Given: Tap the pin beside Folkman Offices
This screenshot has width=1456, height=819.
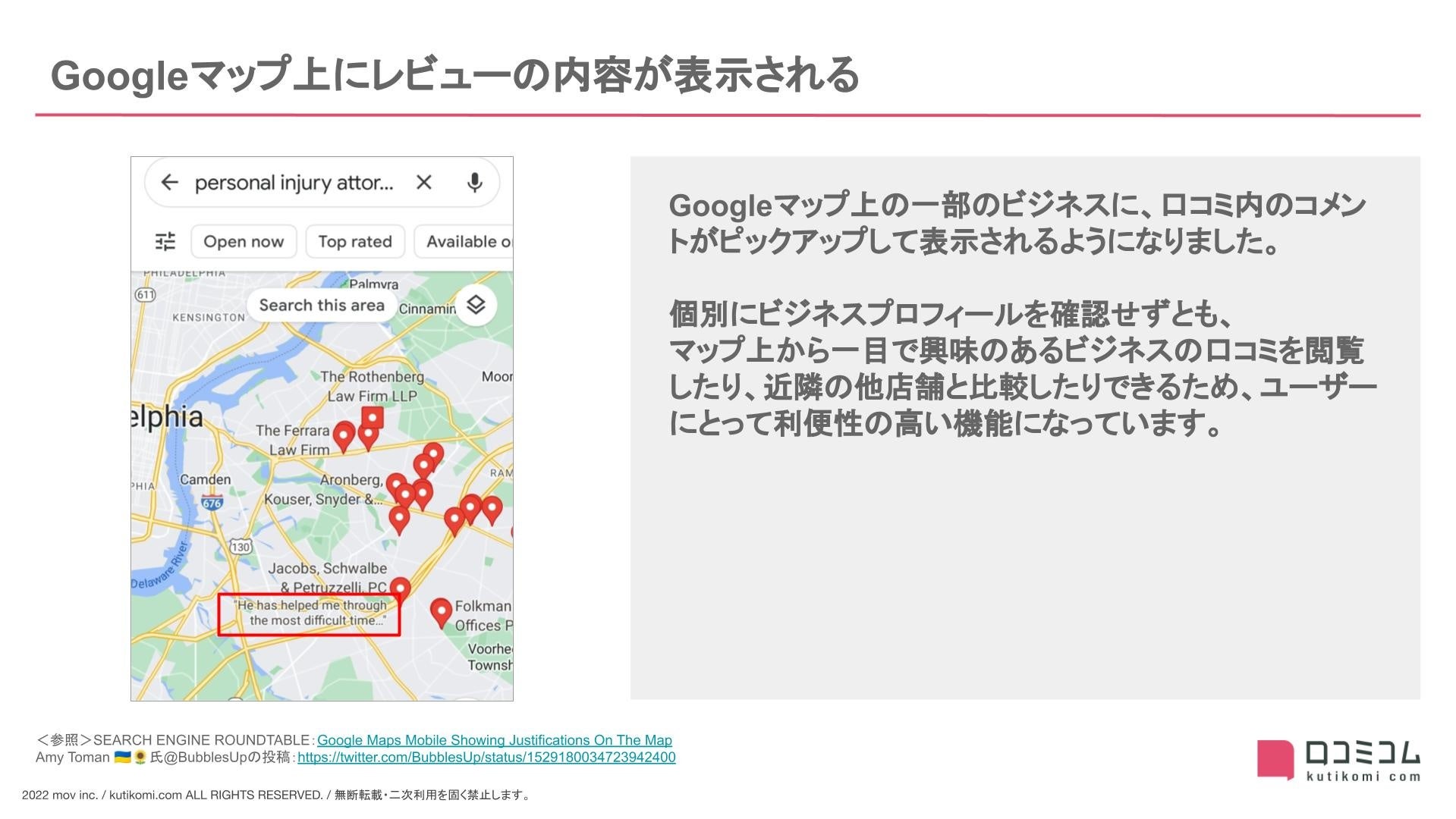Looking at the screenshot, I should tap(441, 613).
